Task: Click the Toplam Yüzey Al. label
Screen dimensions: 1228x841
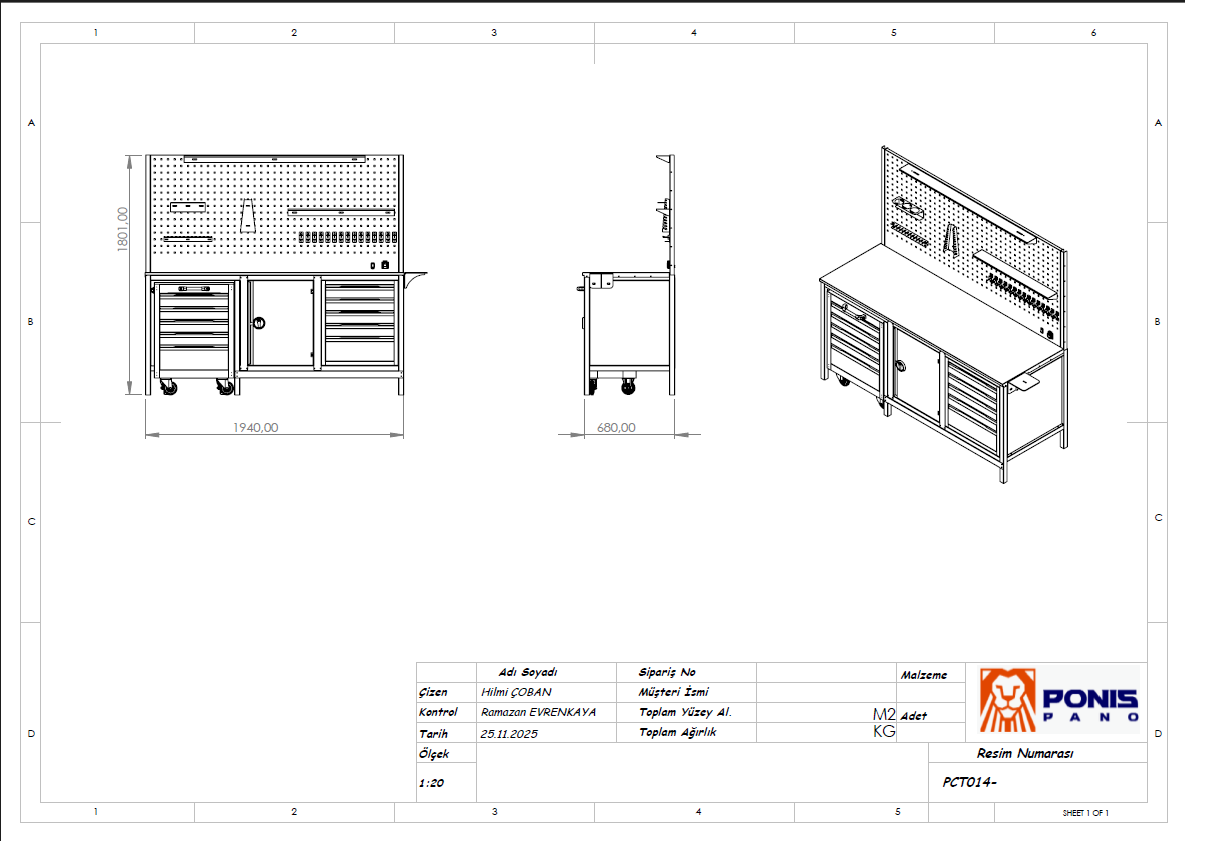Action: click(685, 712)
